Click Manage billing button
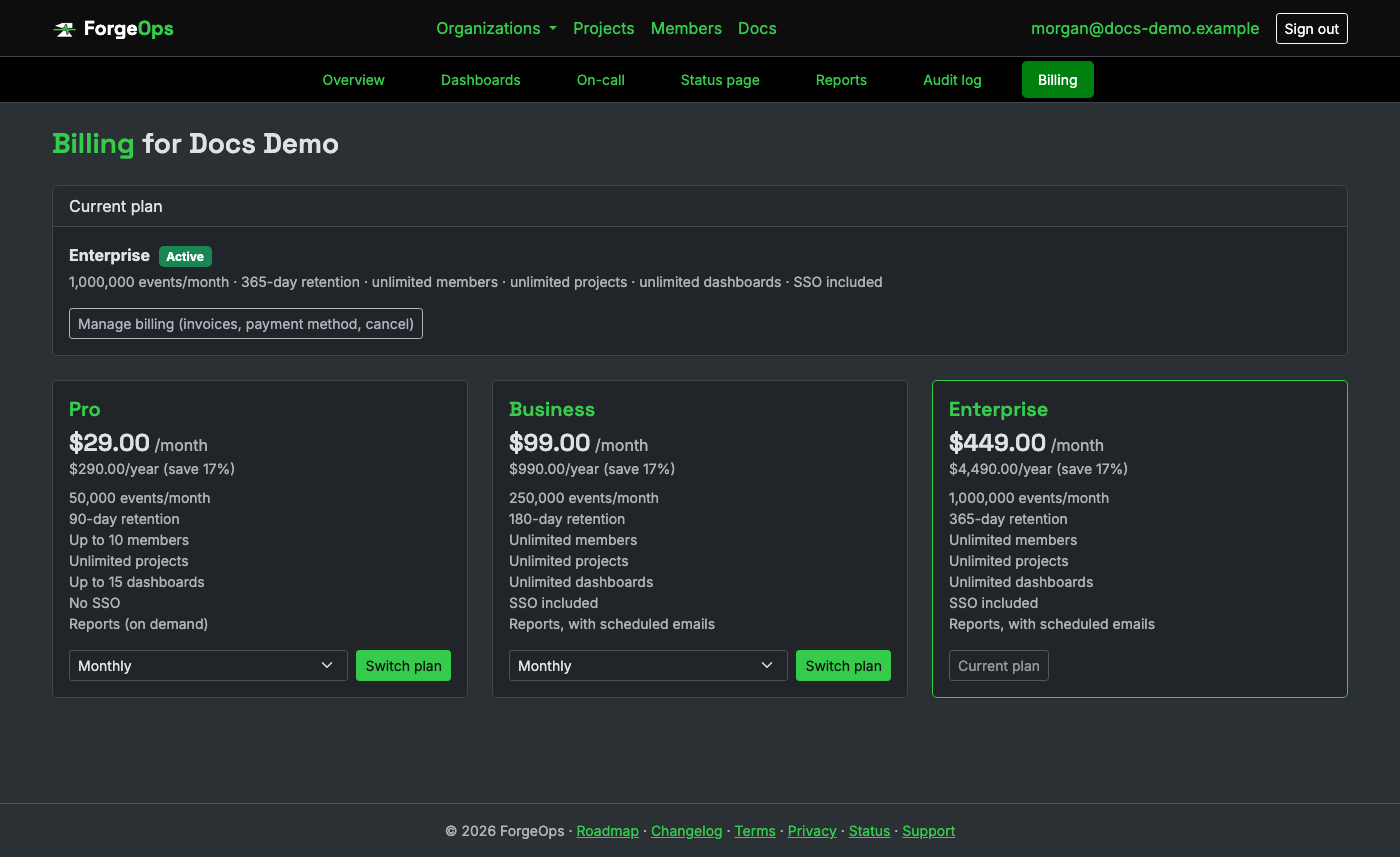This screenshot has height=857, width=1400. (x=246, y=324)
